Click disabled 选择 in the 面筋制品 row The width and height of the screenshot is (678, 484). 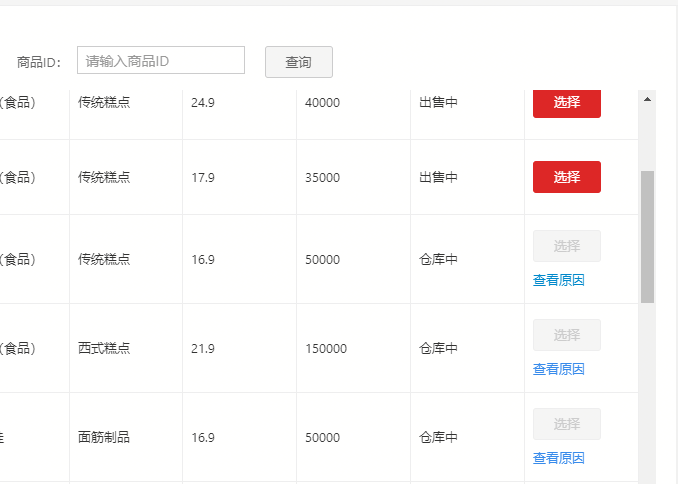pos(566,424)
